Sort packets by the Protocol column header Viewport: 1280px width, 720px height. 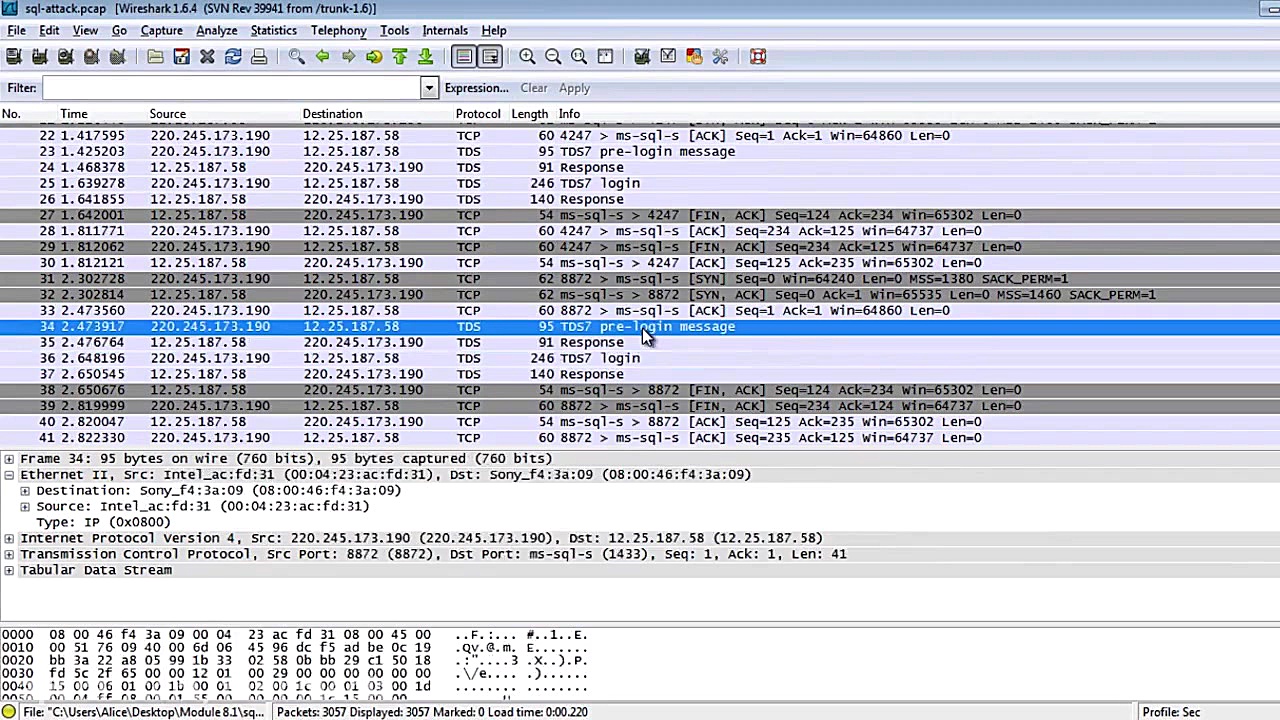(478, 114)
